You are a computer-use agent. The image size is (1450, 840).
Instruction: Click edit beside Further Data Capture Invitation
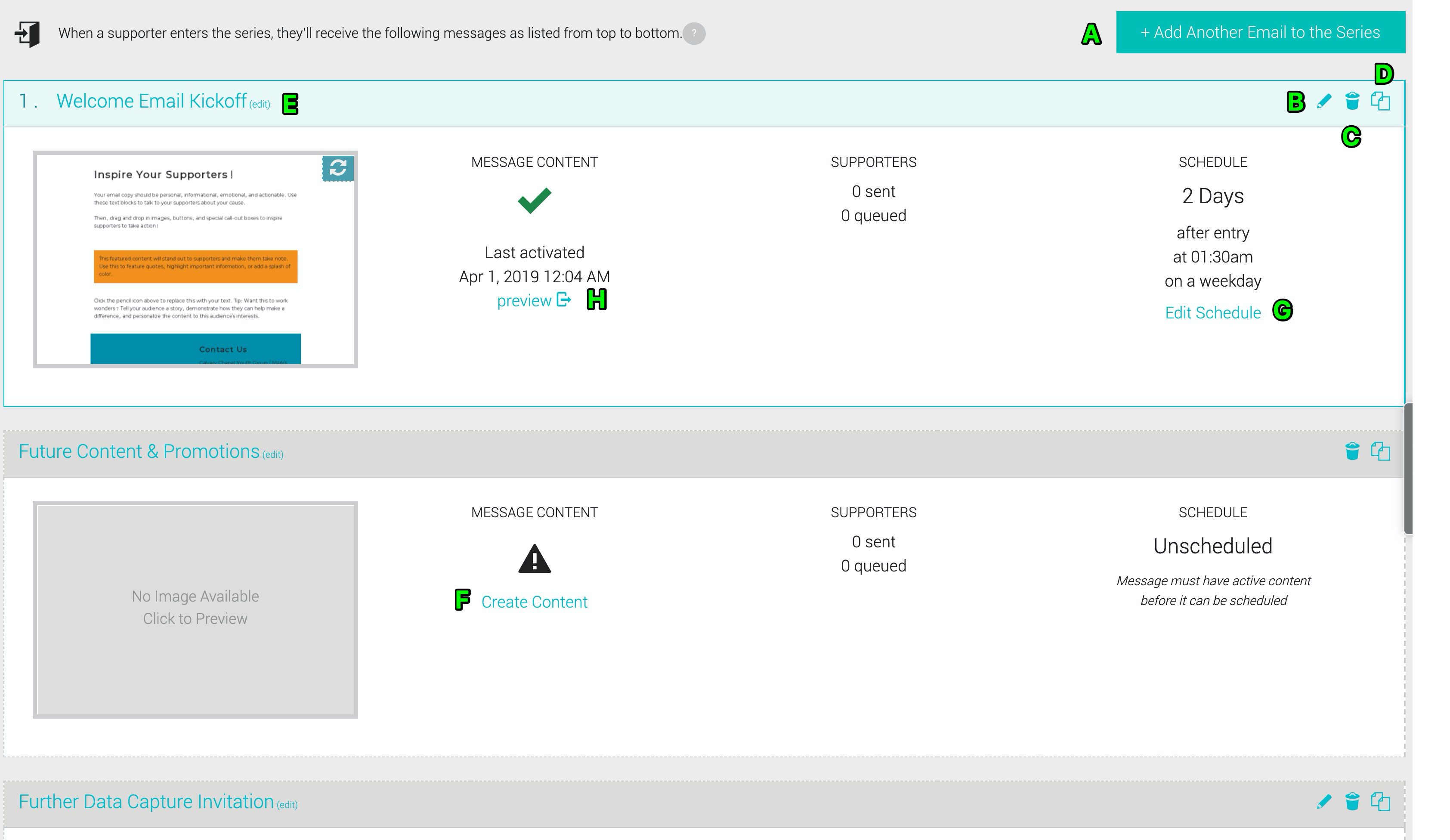click(287, 805)
